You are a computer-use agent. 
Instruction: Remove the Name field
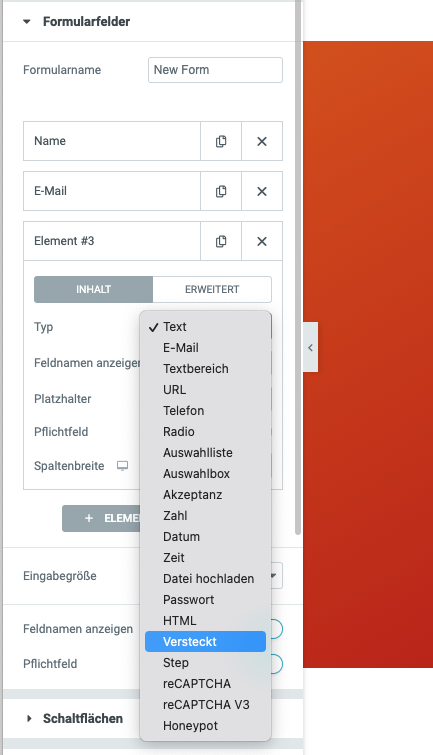pos(262,141)
